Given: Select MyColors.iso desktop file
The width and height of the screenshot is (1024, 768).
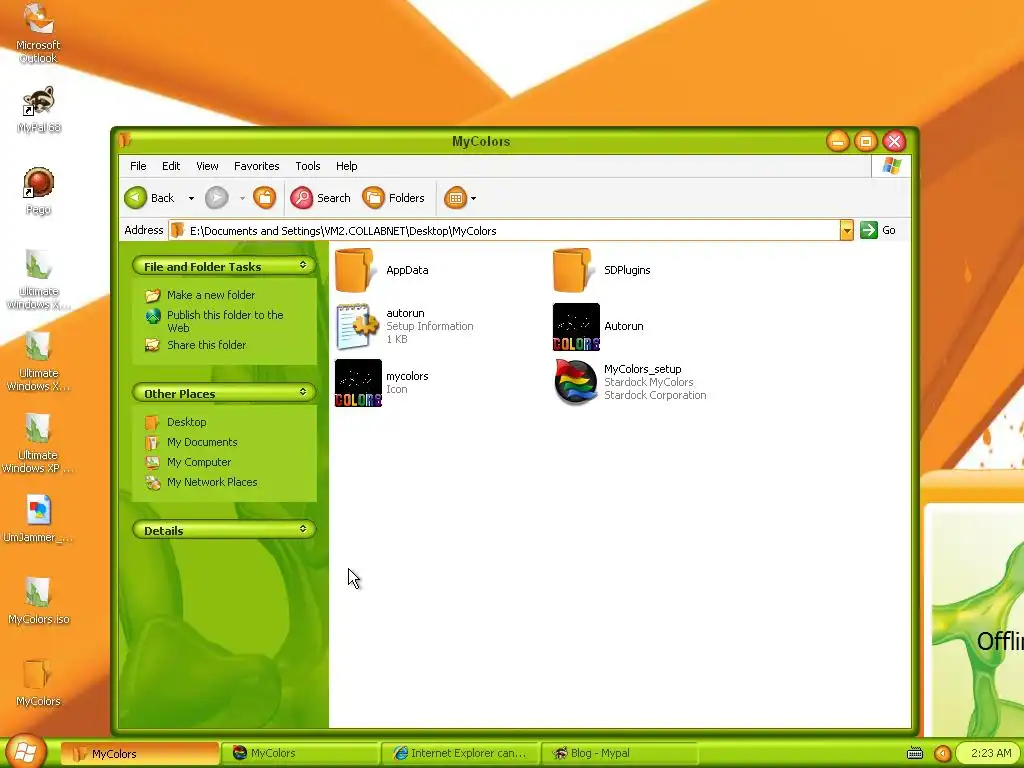Looking at the screenshot, I should click(x=38, y=601).
